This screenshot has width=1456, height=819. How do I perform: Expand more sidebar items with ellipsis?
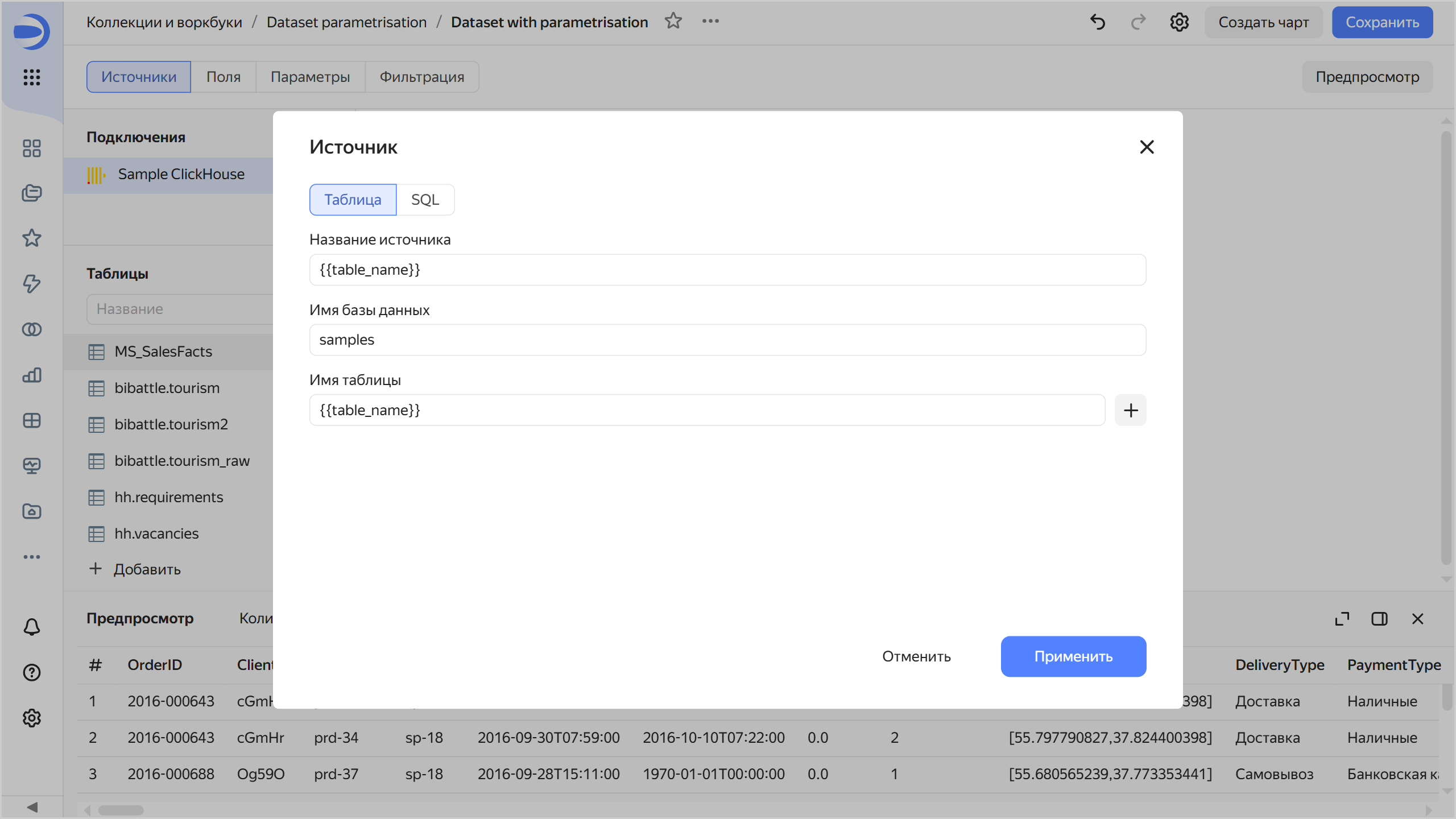pyautogui.click(x=32, y=557)
